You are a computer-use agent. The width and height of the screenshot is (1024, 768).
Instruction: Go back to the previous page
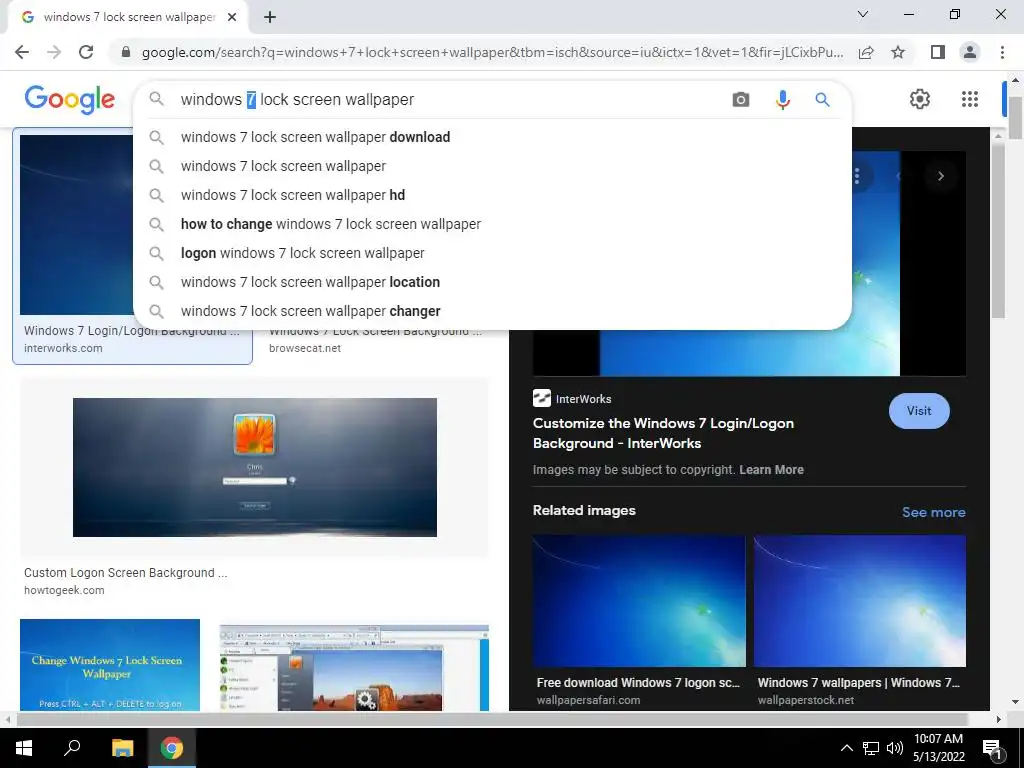click(22, 52)
